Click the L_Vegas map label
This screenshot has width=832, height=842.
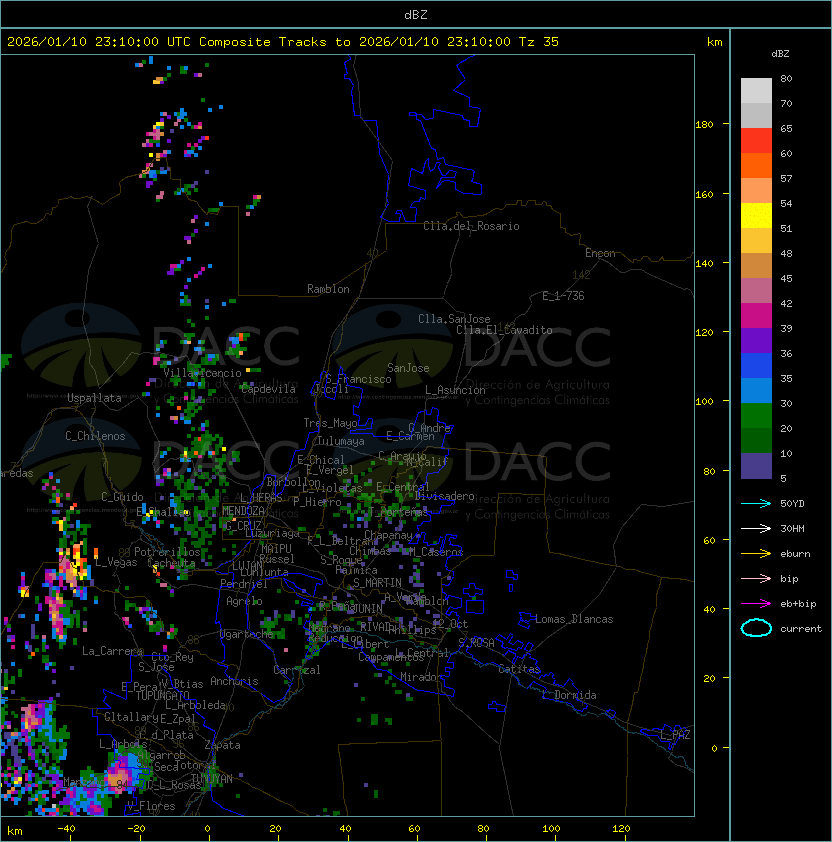(x=116, y=562)
